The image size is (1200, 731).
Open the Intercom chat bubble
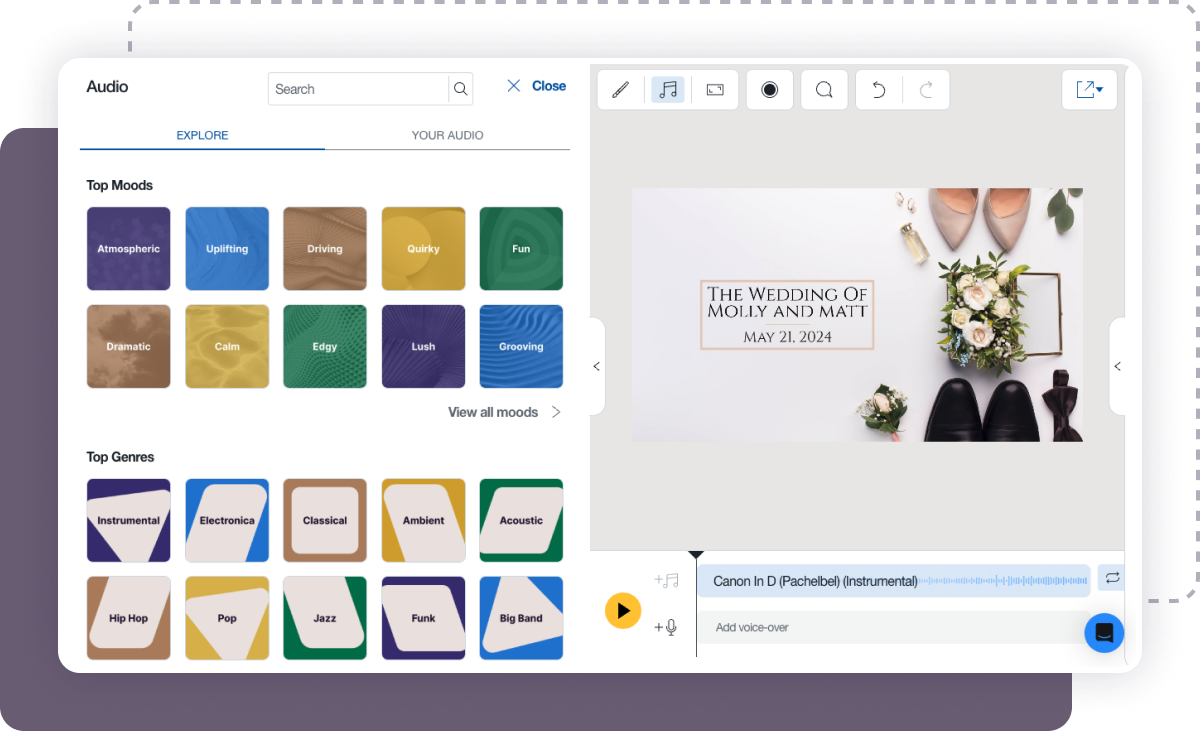(1104, 633)
